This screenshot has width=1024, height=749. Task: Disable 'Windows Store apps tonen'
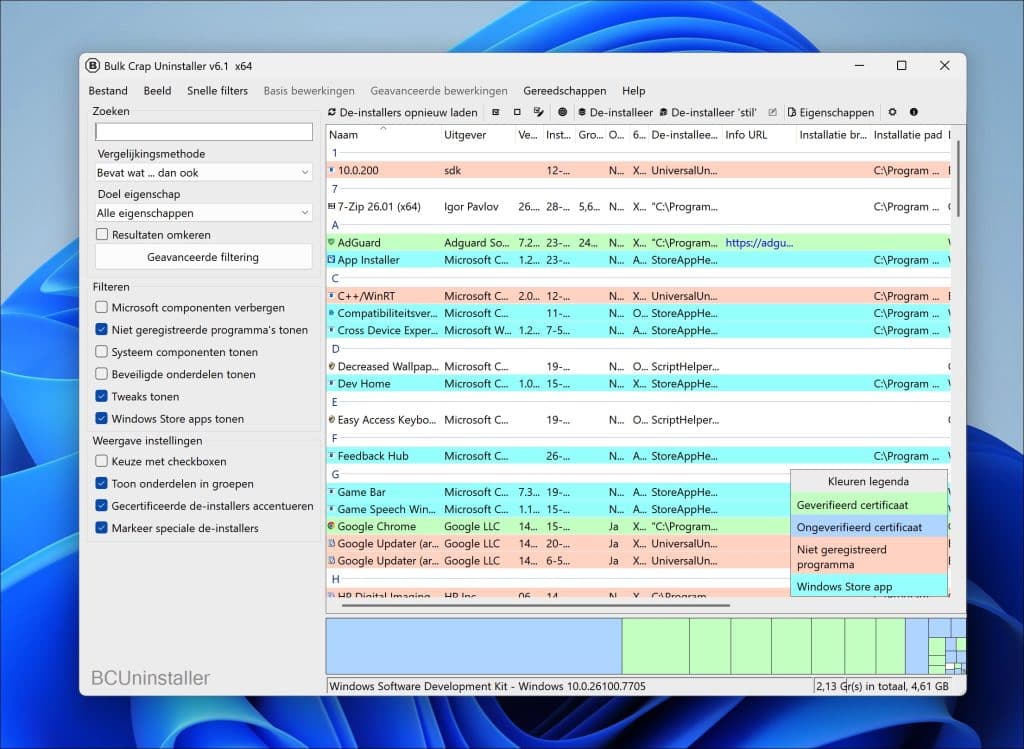[x=101, y=419]
